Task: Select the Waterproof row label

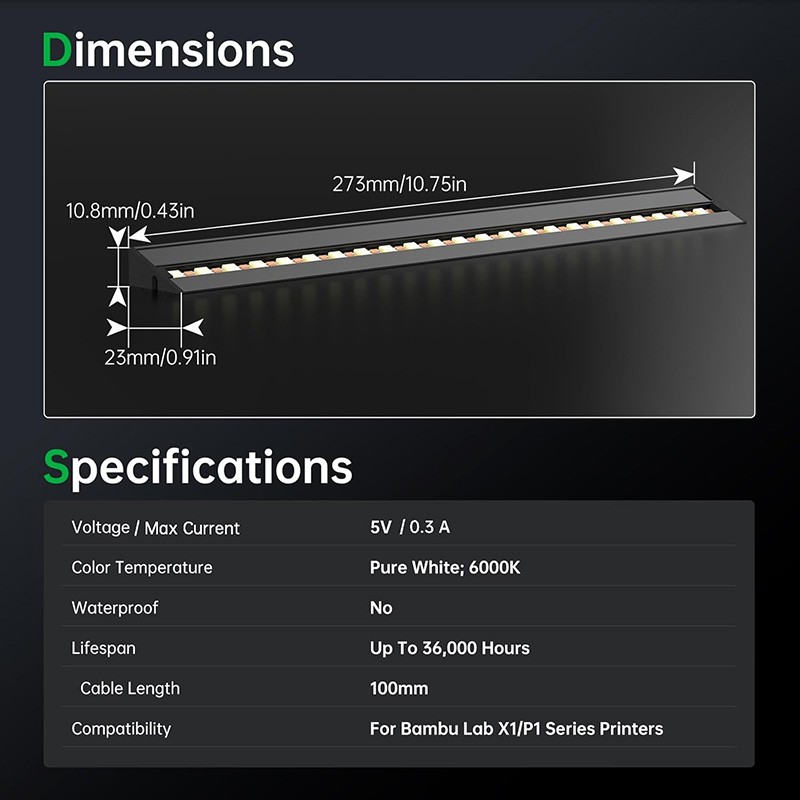Action: click(x=115, y=608)
